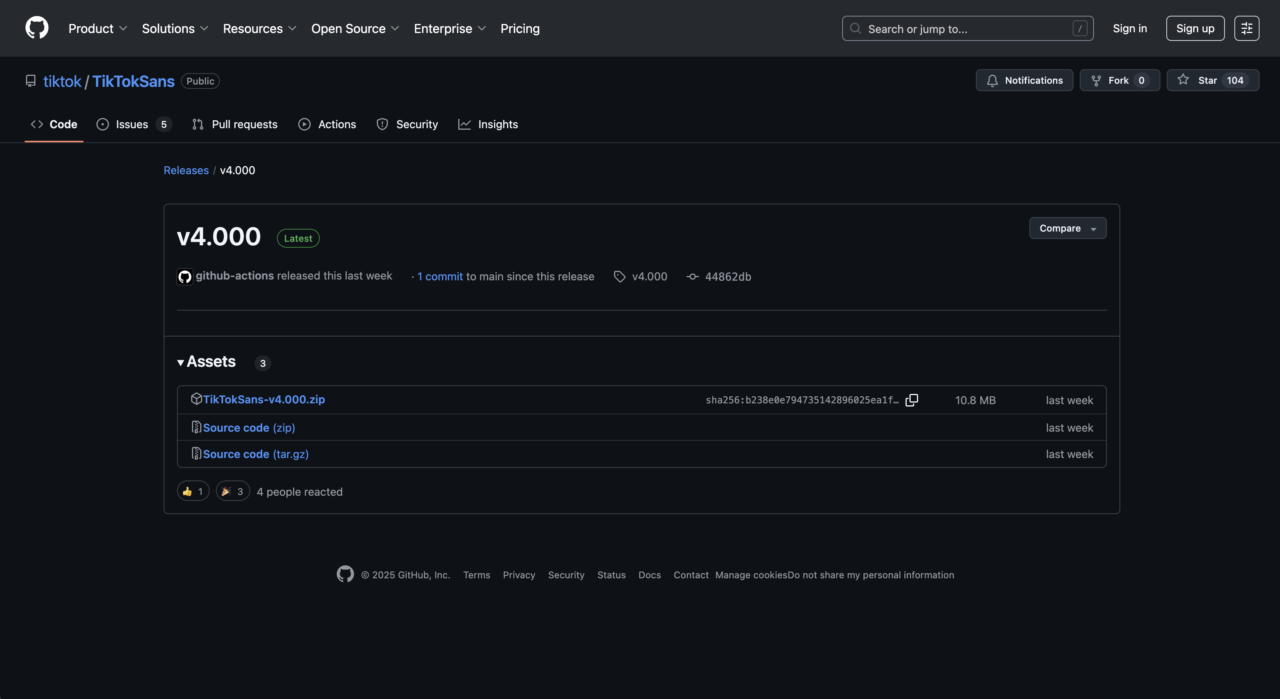Click the Notifications bell button
Image resolution: width=1280 pixels, height=699 pixels.
tap(1025, 81)
